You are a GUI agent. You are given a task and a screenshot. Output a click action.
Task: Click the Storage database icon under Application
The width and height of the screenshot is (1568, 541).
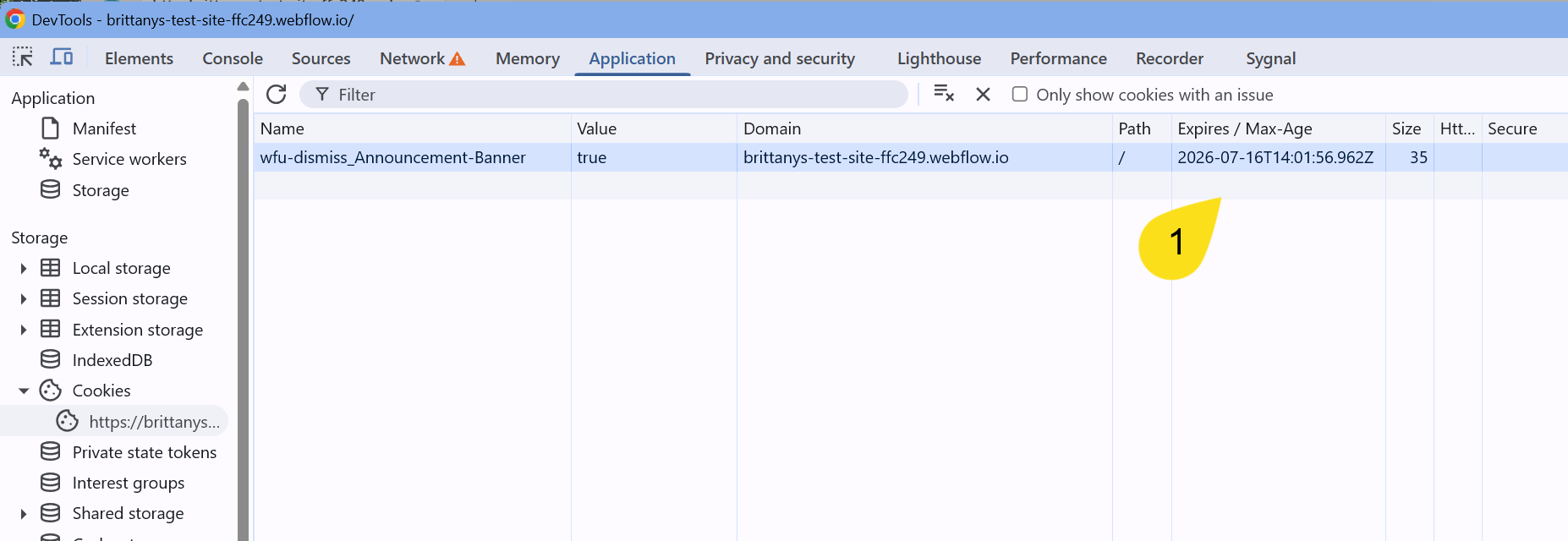click(x=51, y=189)
